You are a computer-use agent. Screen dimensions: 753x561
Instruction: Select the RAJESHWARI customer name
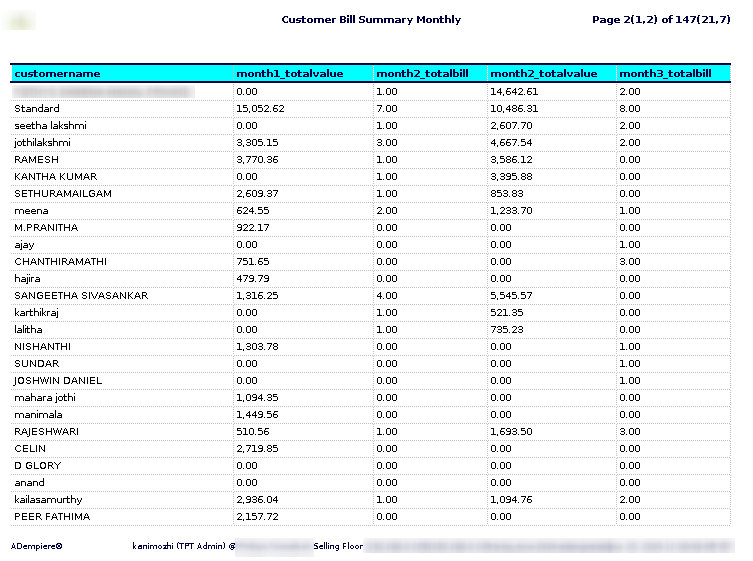[x=47, y=432]
